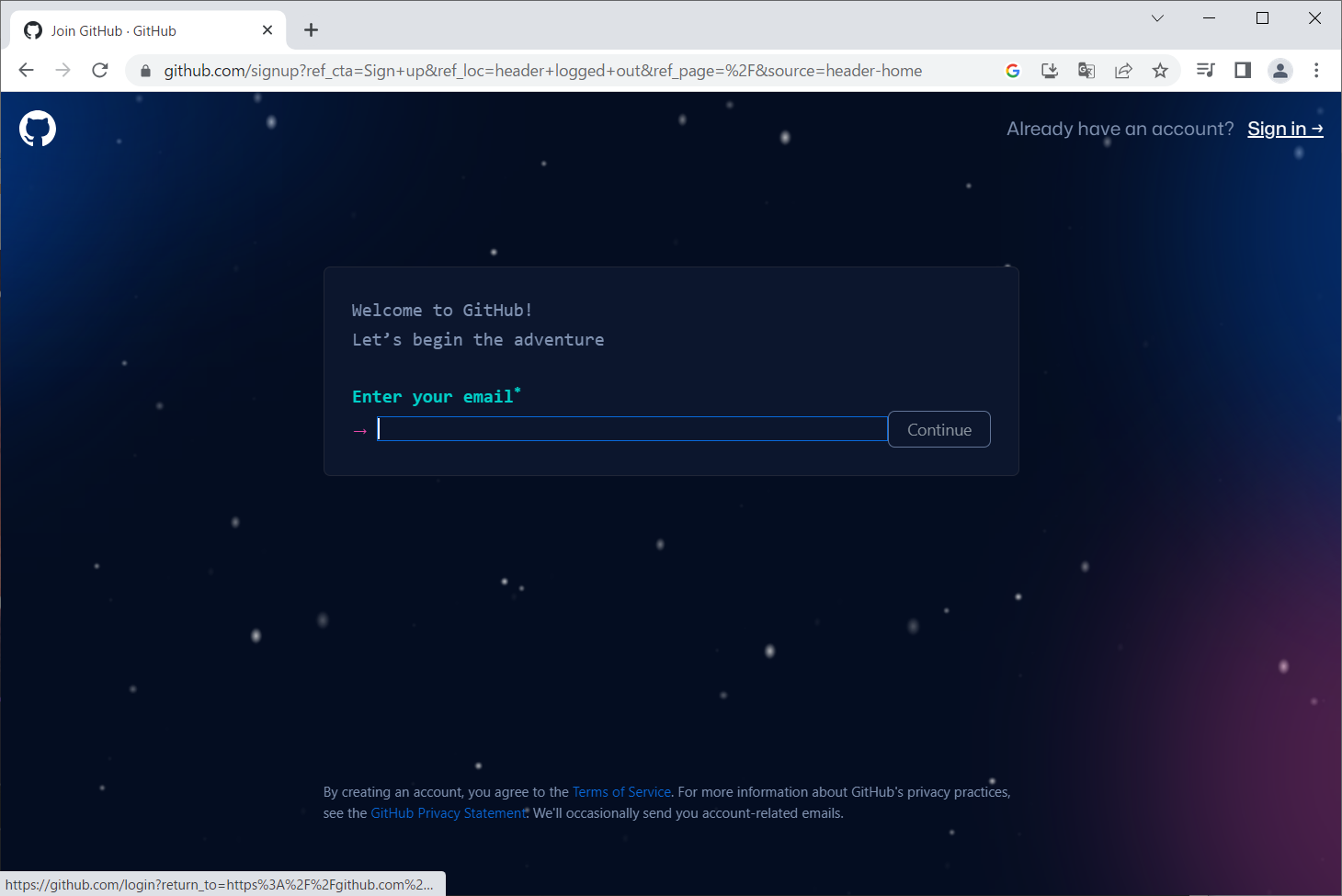Share this page via share icon
This screenshot has height=896, width=1342.
tap(1123, 71)
